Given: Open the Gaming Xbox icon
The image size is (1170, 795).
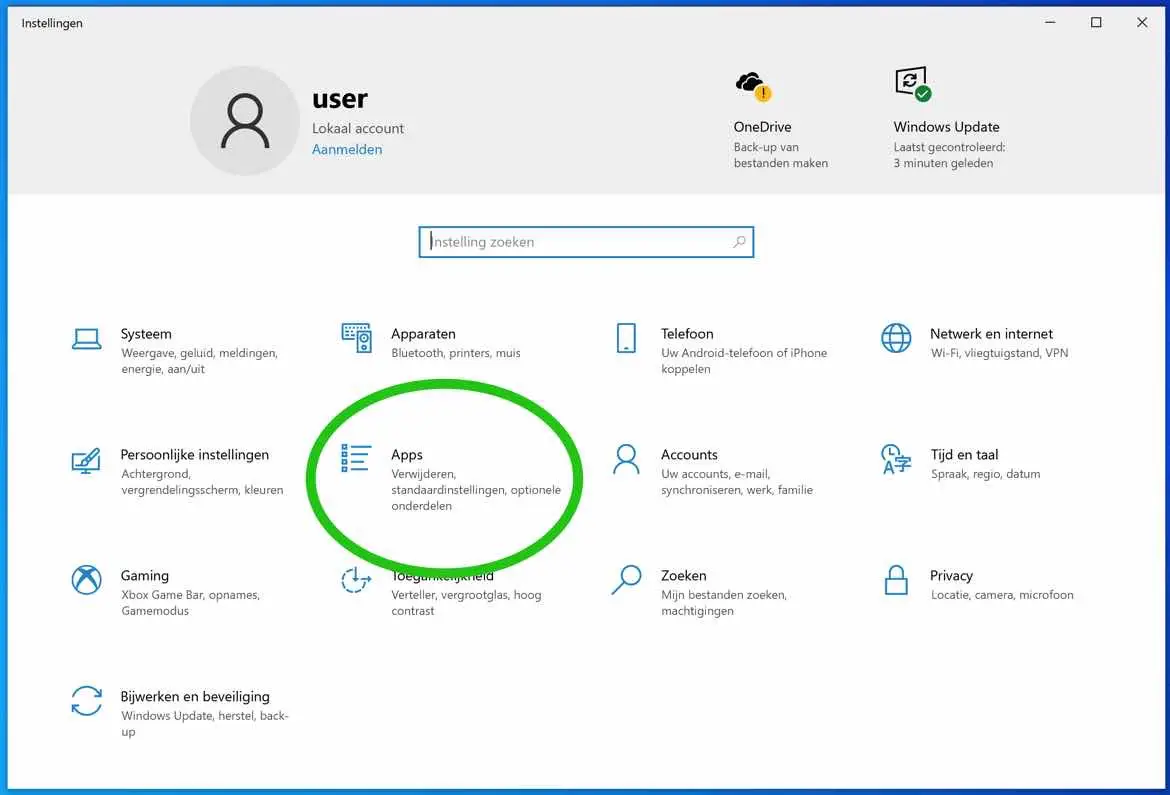Looking at the screenshot, I should coord(87,580).
